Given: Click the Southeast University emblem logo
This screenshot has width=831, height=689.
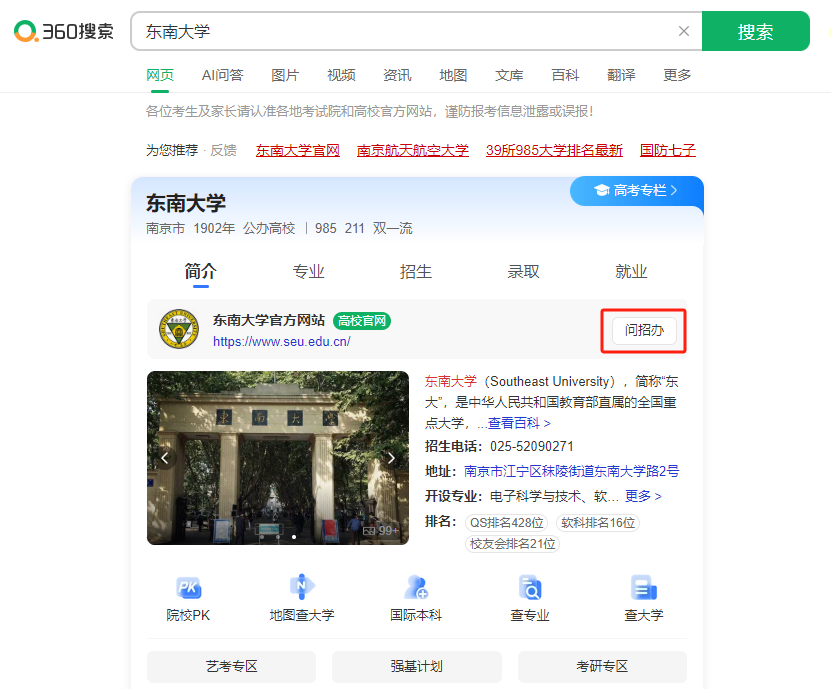Looking at the screenshot, I should (x=179, y=329).
